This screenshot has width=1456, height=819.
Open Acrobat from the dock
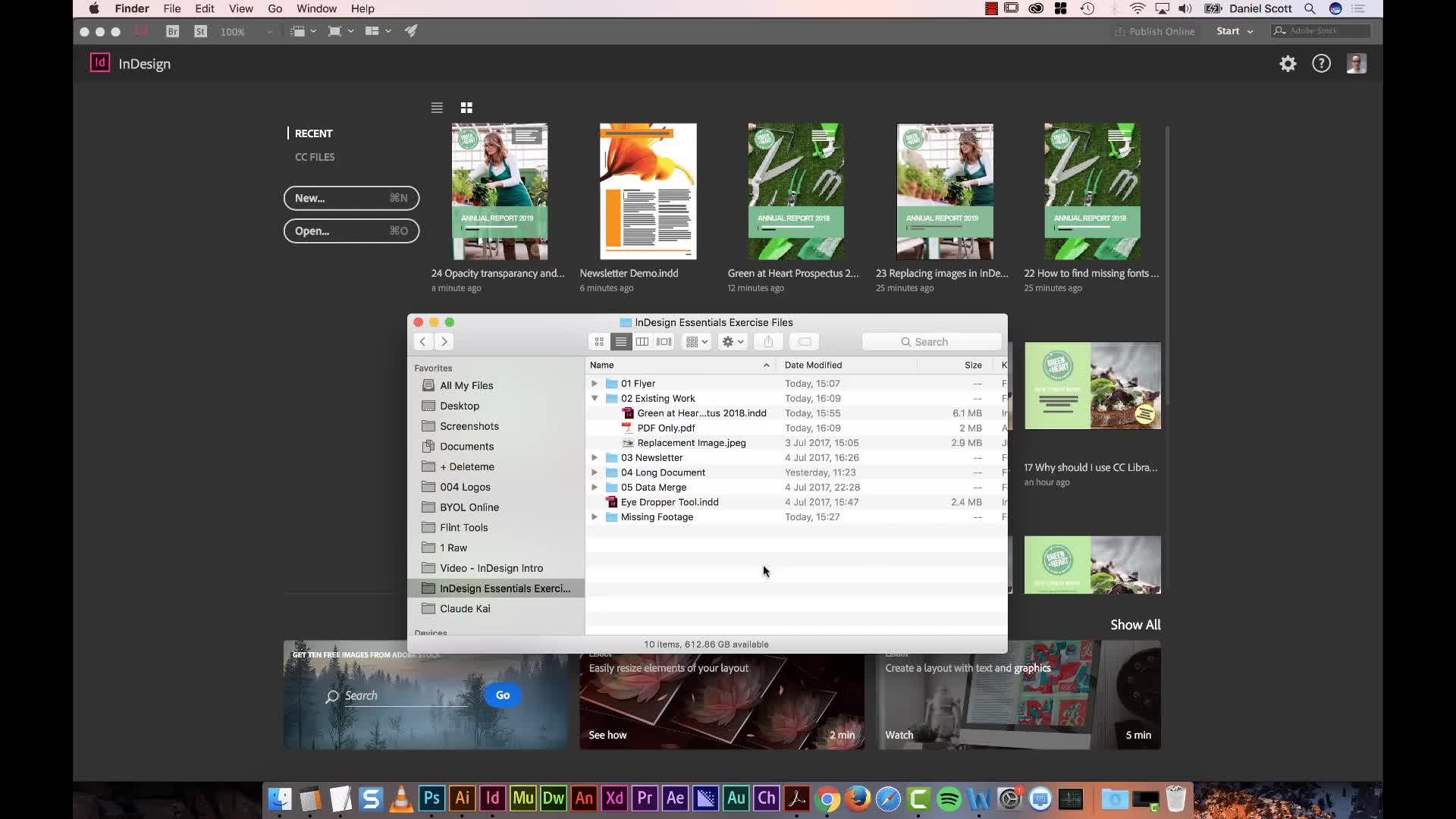coord(797,799)
